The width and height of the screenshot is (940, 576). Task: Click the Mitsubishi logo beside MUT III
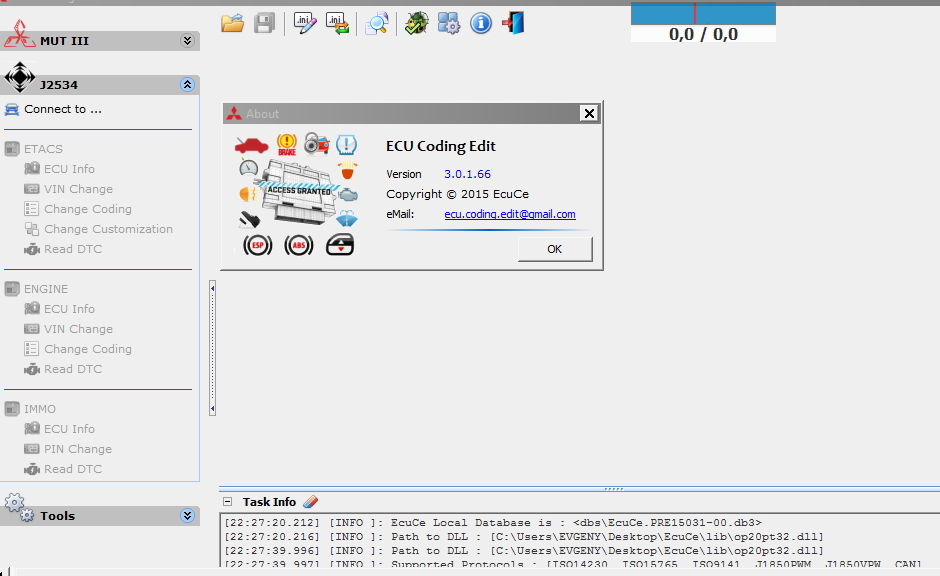point(19,34)
